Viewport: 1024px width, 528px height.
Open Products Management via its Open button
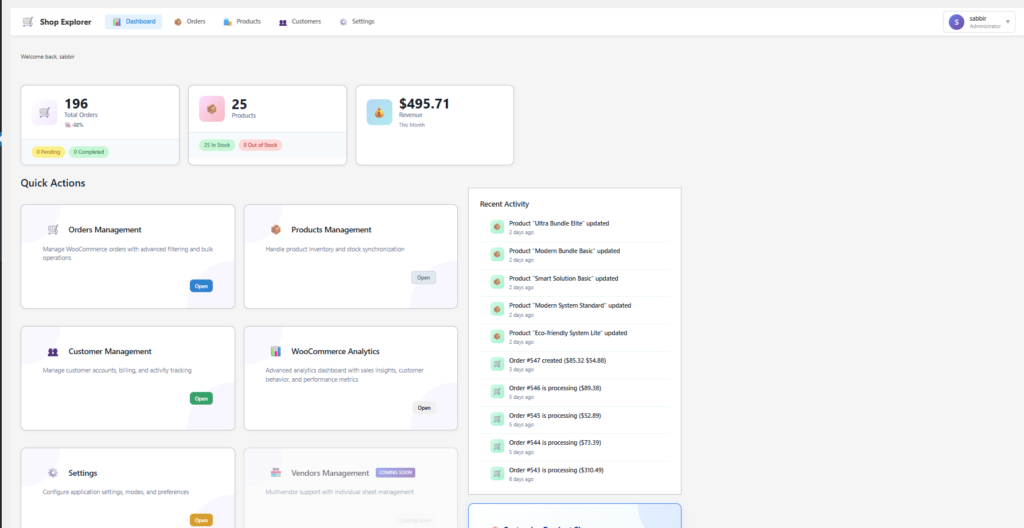pos(423,277)
